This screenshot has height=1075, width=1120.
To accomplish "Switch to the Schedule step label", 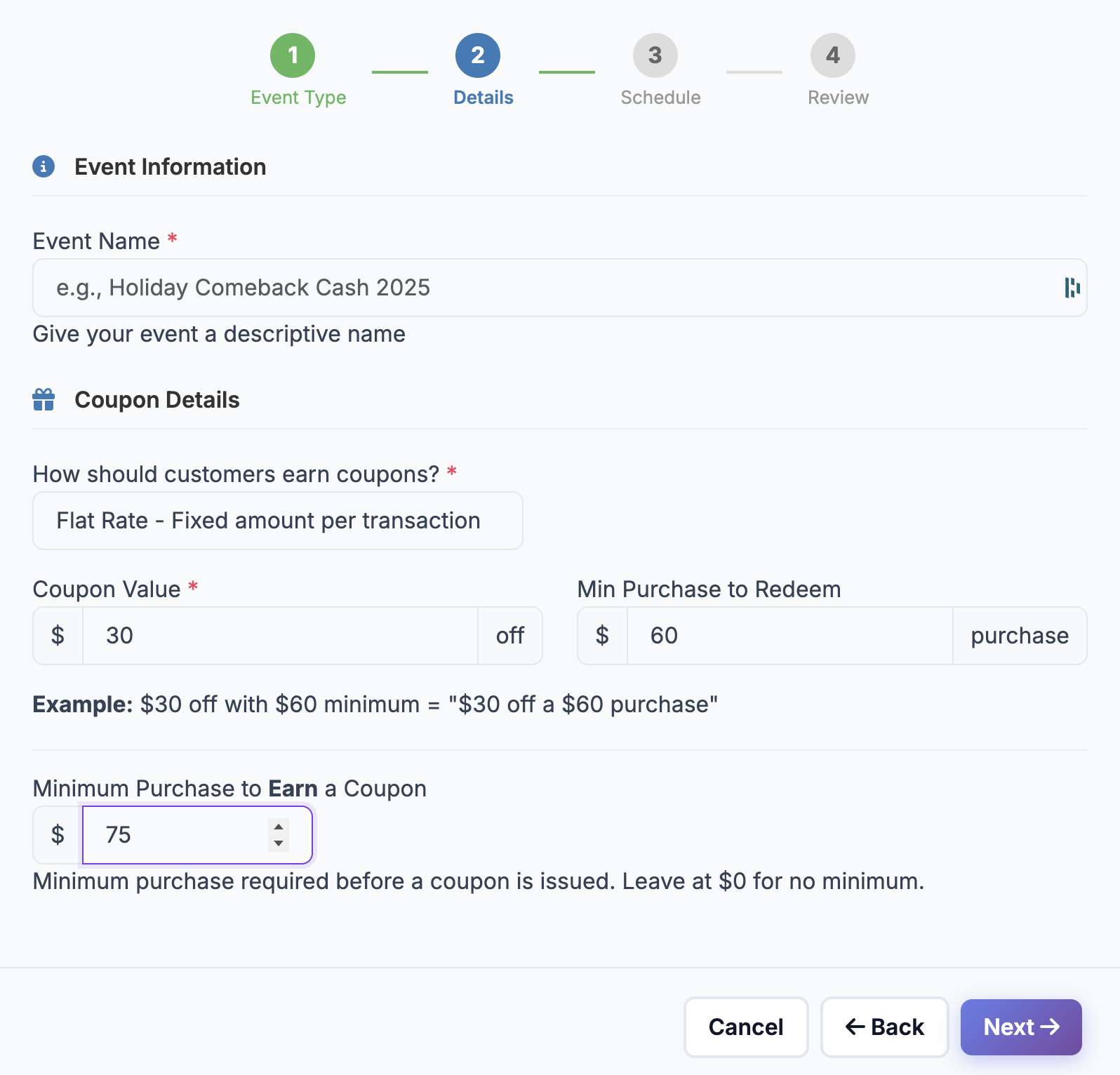I will point(660,98).
